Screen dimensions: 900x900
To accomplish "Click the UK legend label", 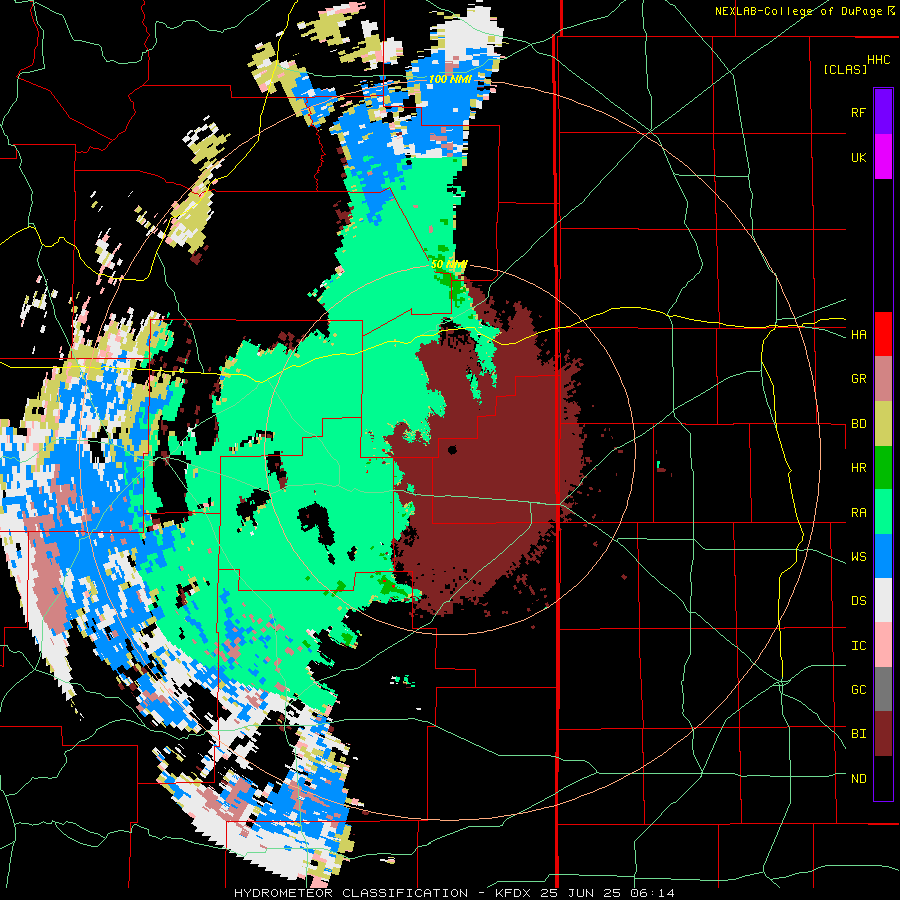I will [x=858, y=157].
